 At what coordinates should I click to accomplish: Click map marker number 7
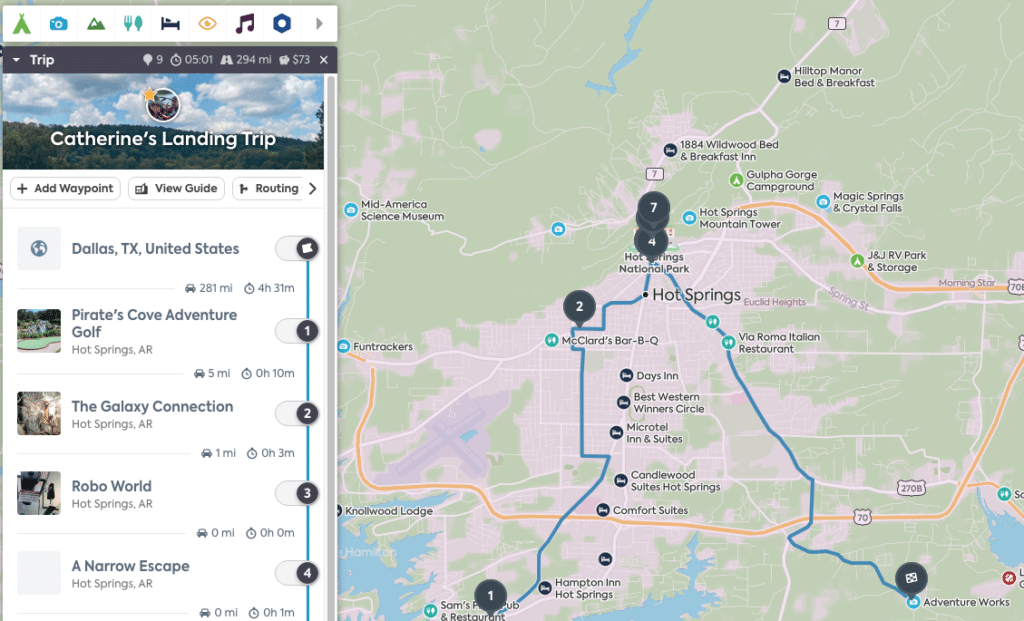654,208
